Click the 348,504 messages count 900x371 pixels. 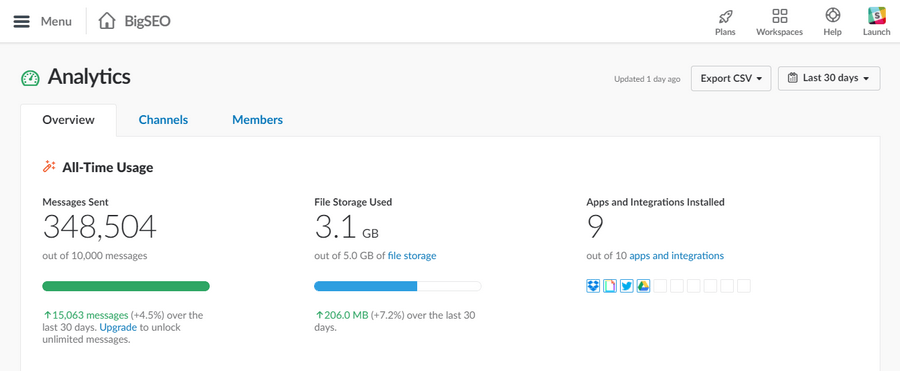coord(99,227)
